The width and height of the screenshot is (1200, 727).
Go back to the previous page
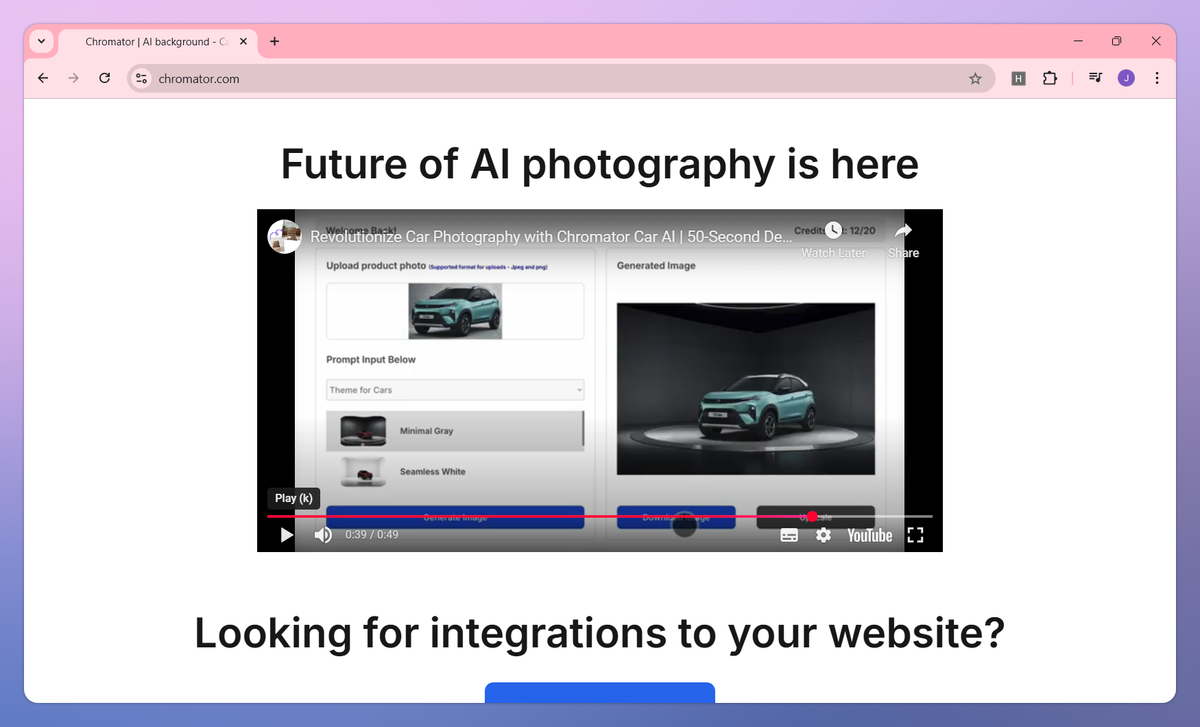(43, 78)
